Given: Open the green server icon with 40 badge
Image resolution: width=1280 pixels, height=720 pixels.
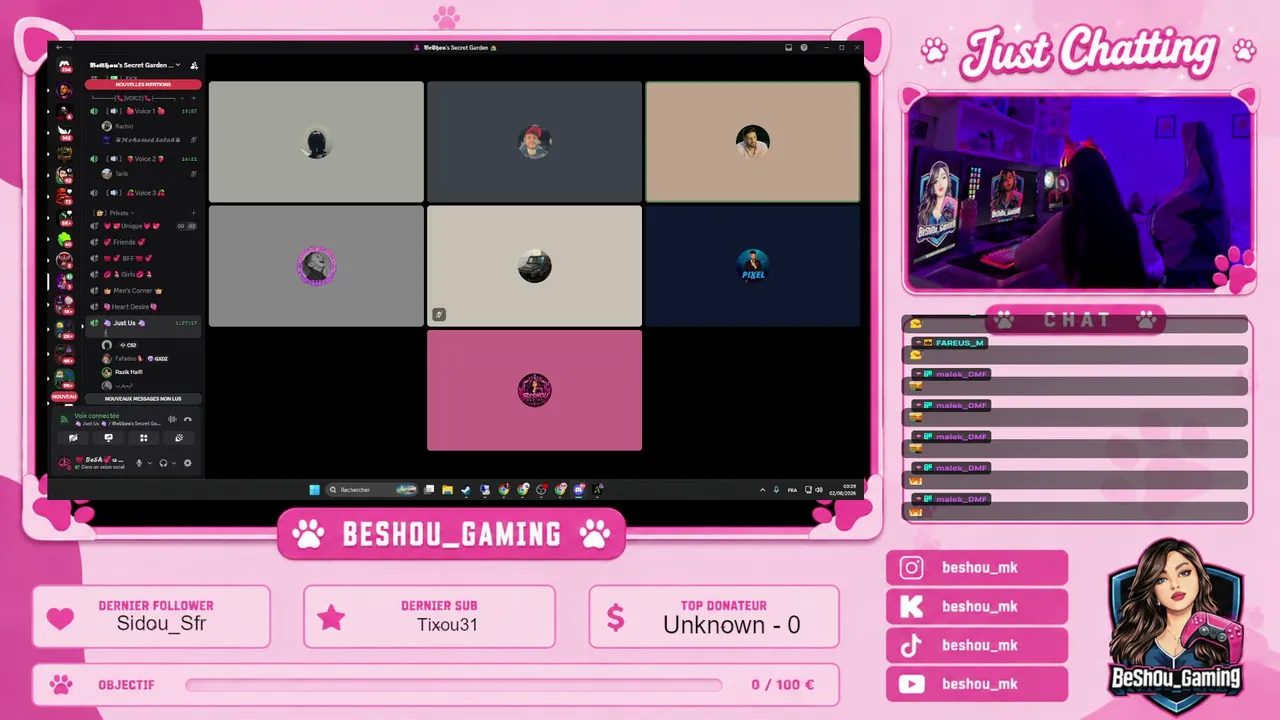Looking at the screenshot, I should click(65, 239).
